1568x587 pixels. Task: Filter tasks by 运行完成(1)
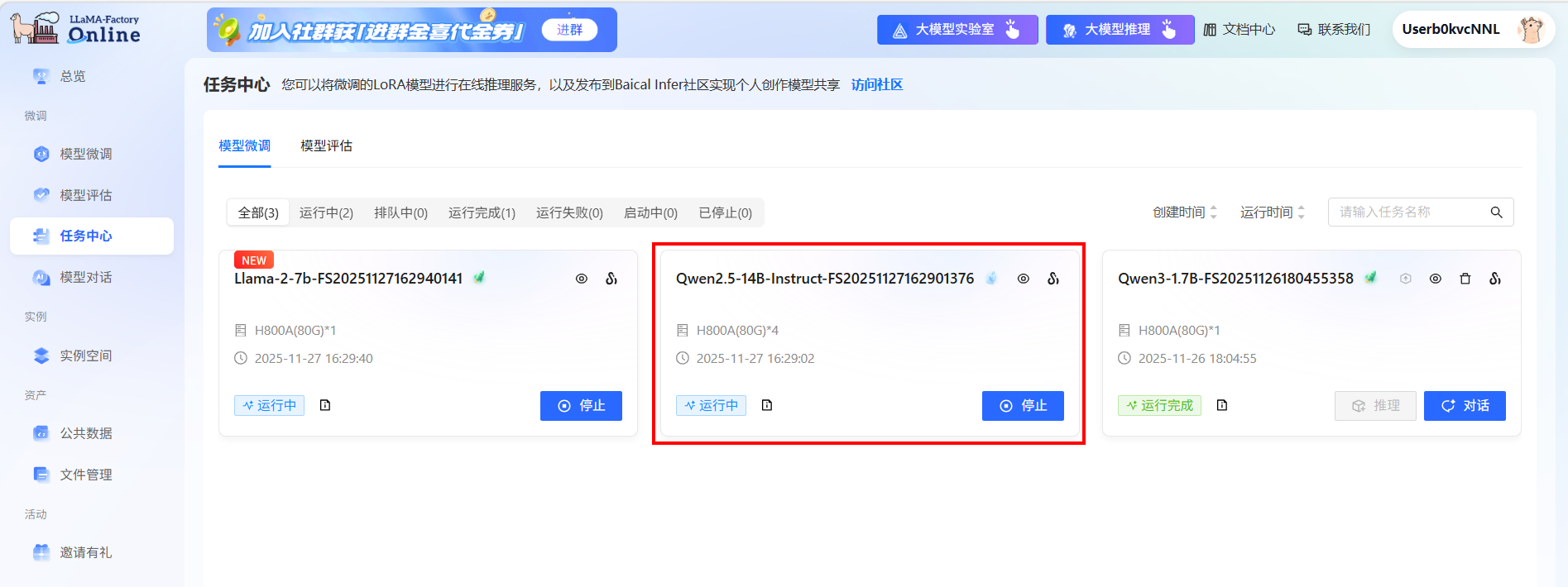click(482, 212)
